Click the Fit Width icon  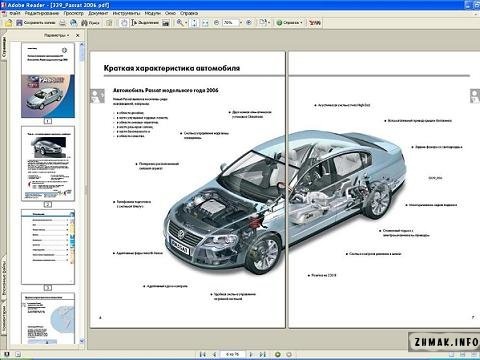click(x=205, y=23)
